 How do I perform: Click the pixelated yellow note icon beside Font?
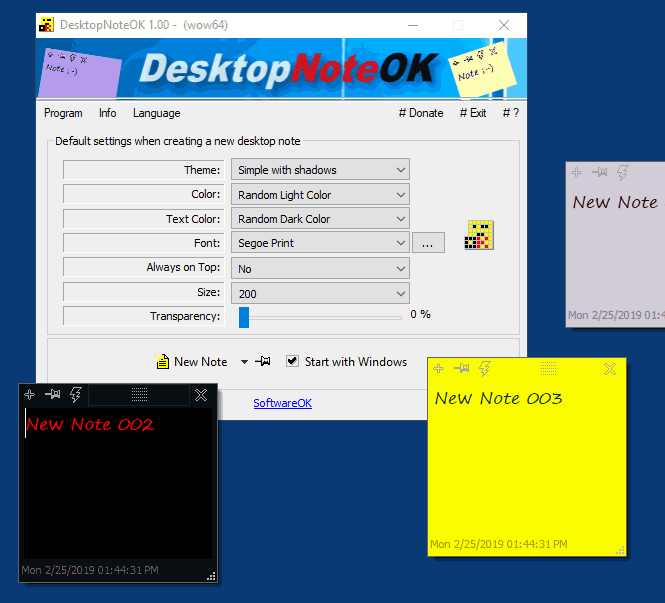[479, 235]
